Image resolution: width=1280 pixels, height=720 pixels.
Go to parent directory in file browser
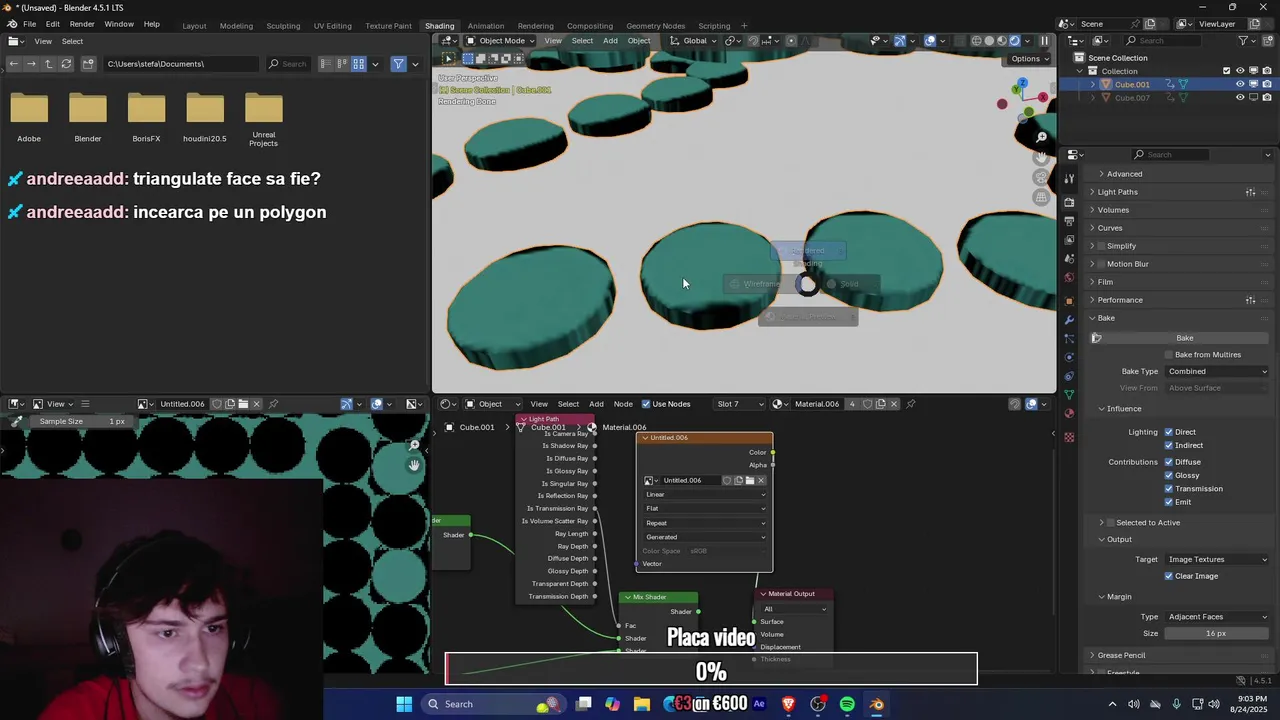48,64
